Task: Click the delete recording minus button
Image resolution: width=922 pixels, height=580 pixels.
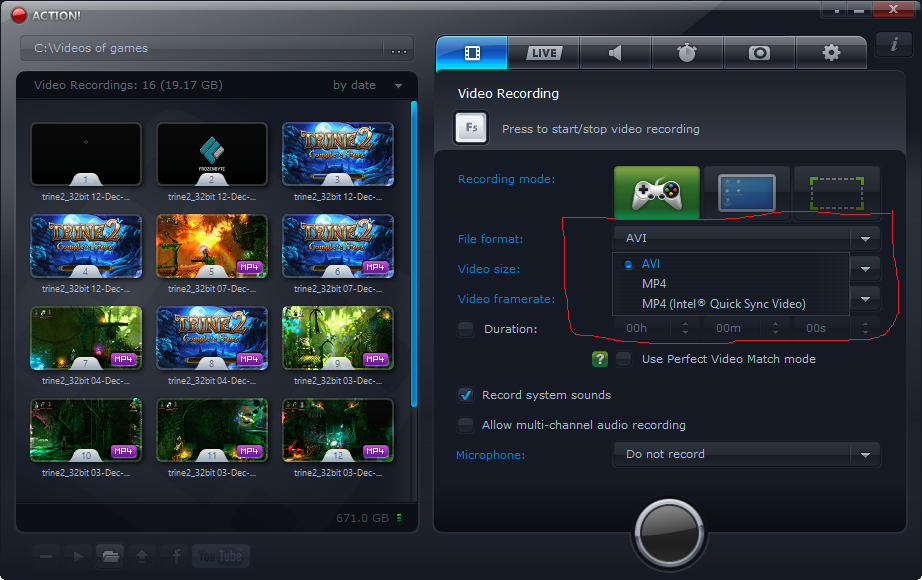Action: pyautogui.click(x=46, y=556)
